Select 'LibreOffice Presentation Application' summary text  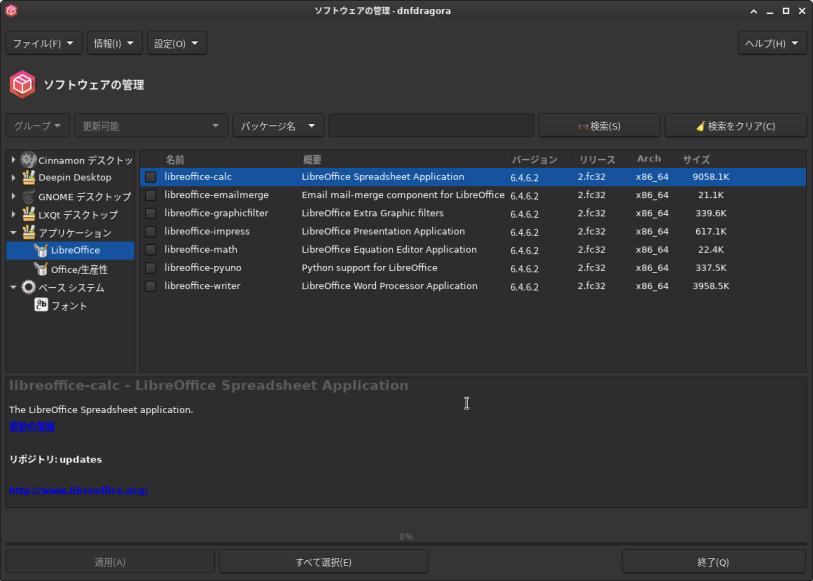pos(383,231)
